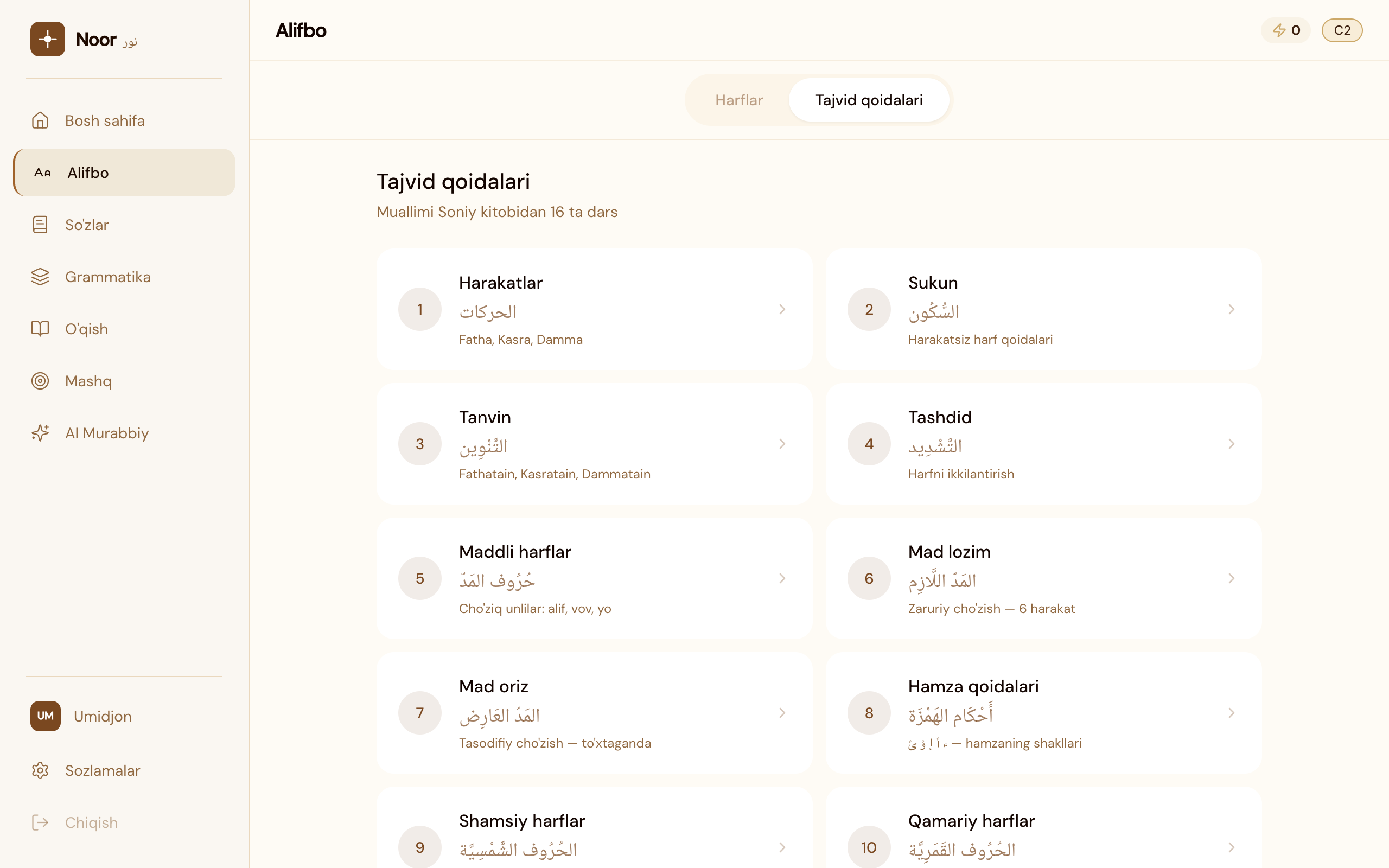Expand the Harakatlar lesson chevron
1389x868 pixels.
pos(782,309)
